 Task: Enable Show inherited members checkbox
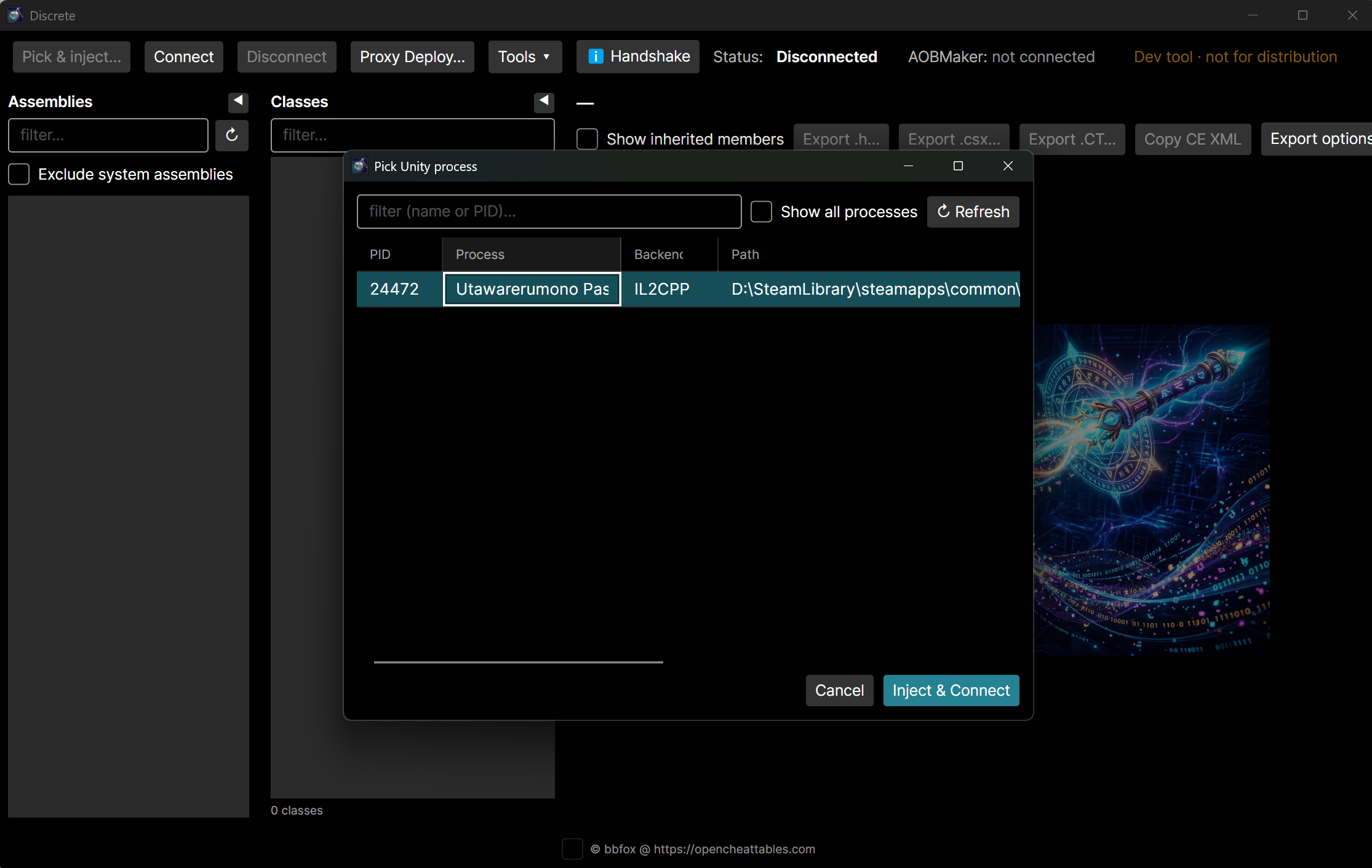[587, 139]
